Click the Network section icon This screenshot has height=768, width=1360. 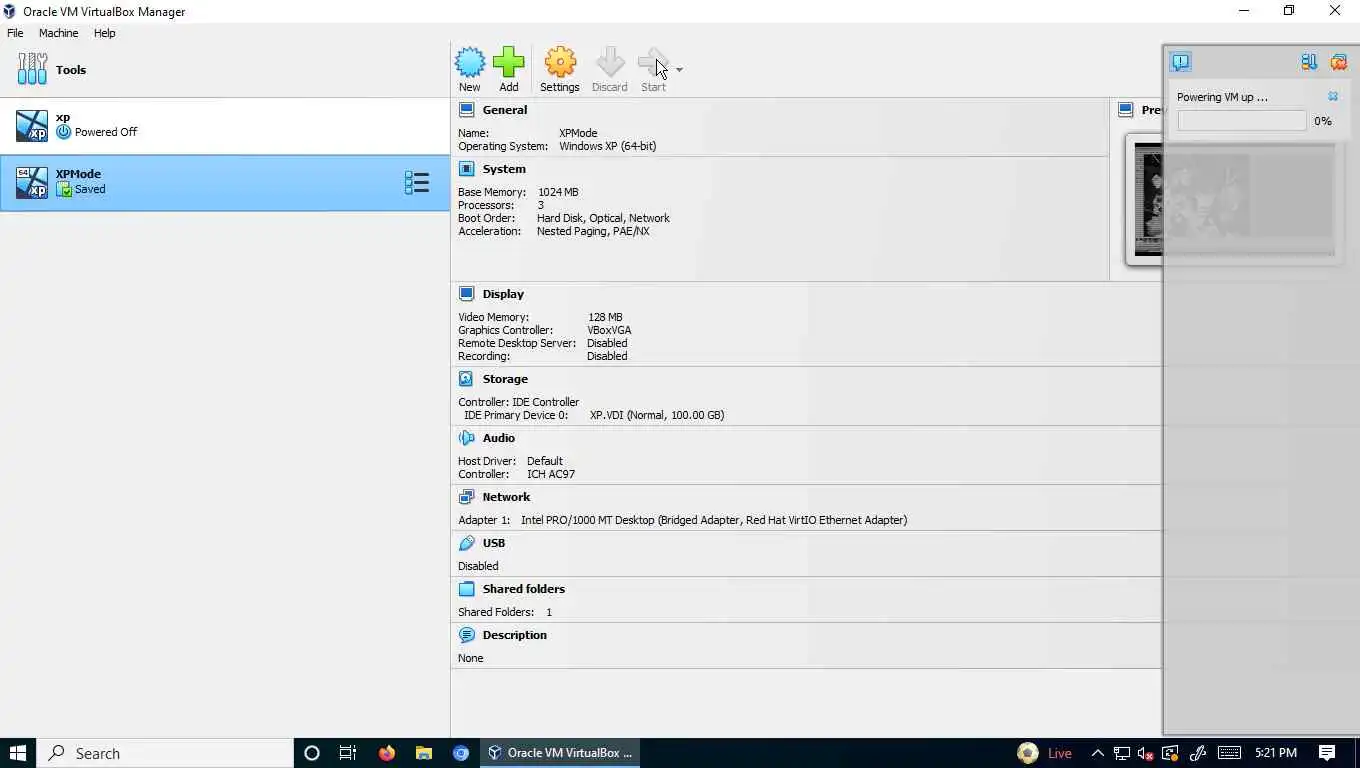[x=466, y=497]
